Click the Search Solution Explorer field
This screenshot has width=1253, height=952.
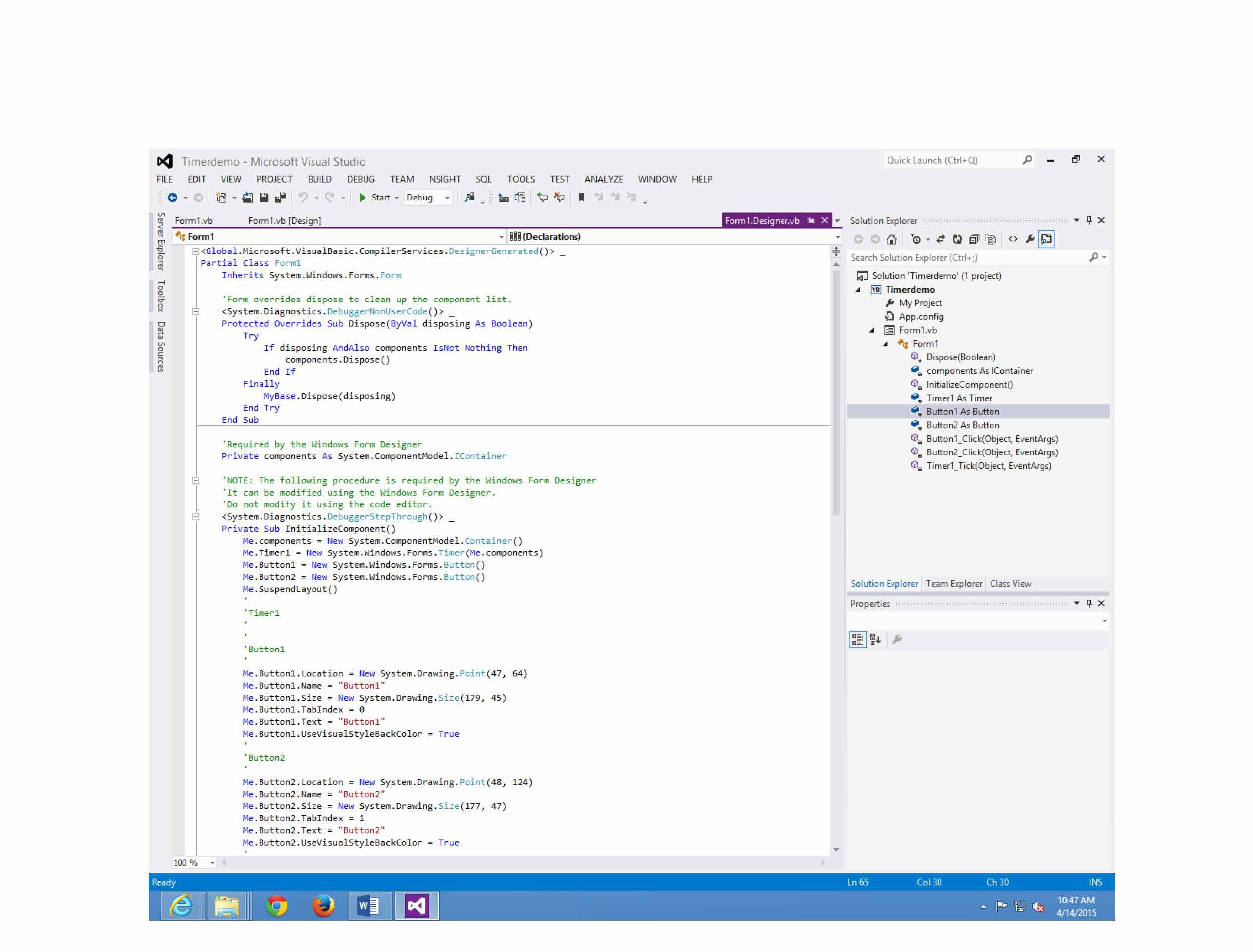(x=964, y=257)
